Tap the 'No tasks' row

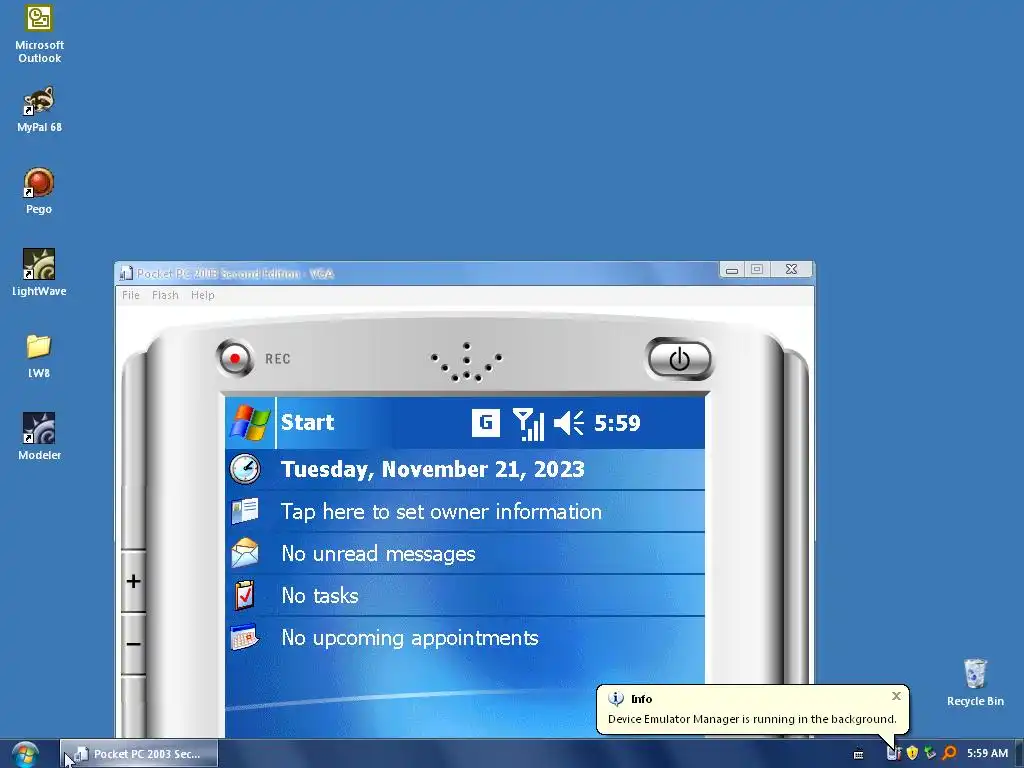point(465,595)
